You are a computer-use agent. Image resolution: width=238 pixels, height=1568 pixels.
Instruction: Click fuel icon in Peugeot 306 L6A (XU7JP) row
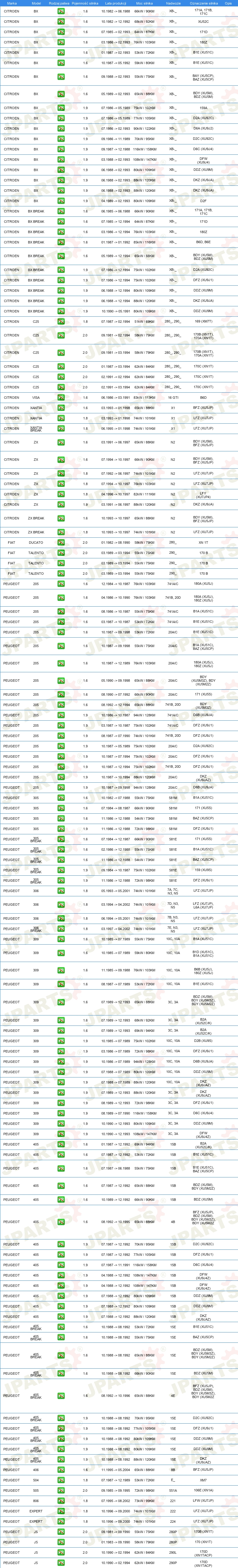pyautogui.click(x=61, y=905)
